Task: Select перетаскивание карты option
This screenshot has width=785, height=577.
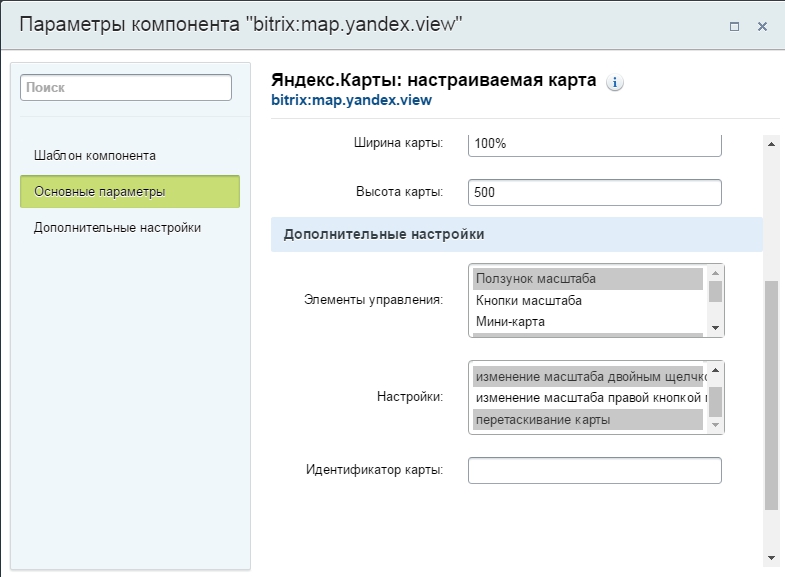Action: click(x=588, y=419)
